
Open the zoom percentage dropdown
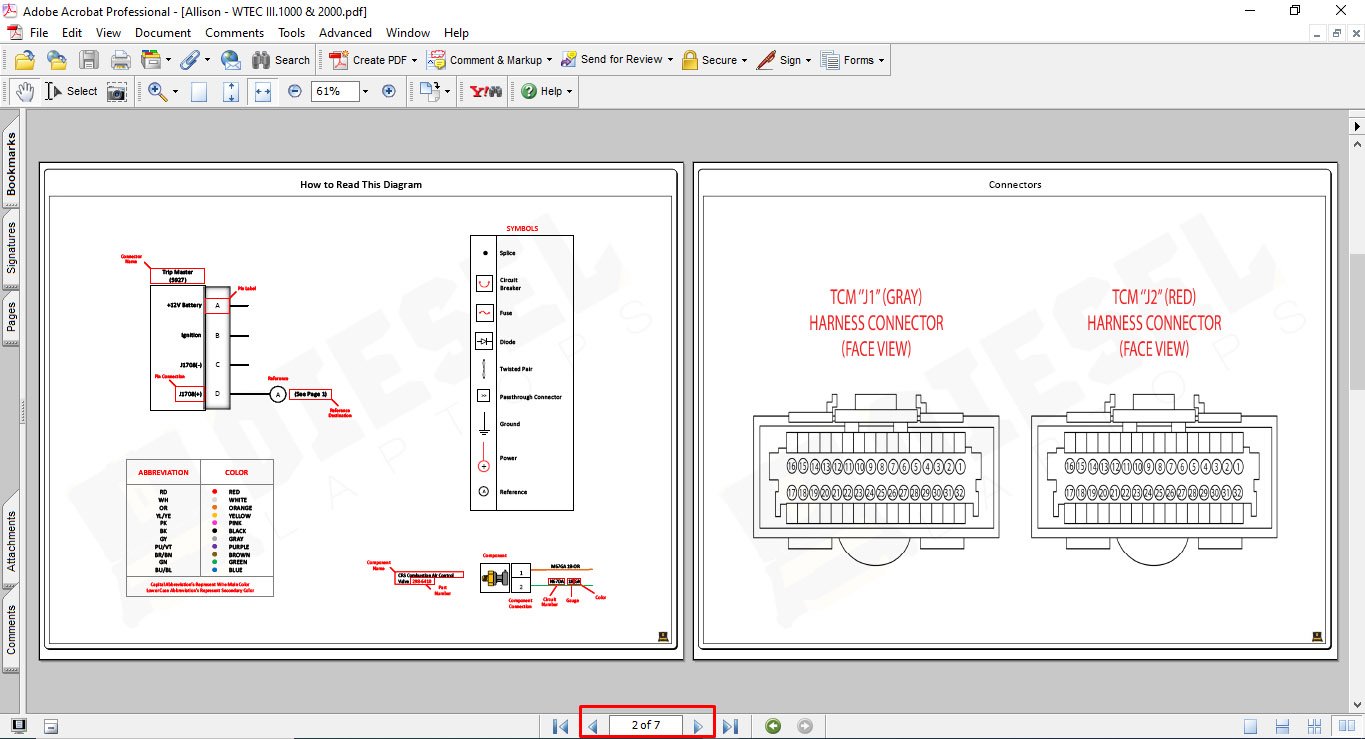click(365, 91)
